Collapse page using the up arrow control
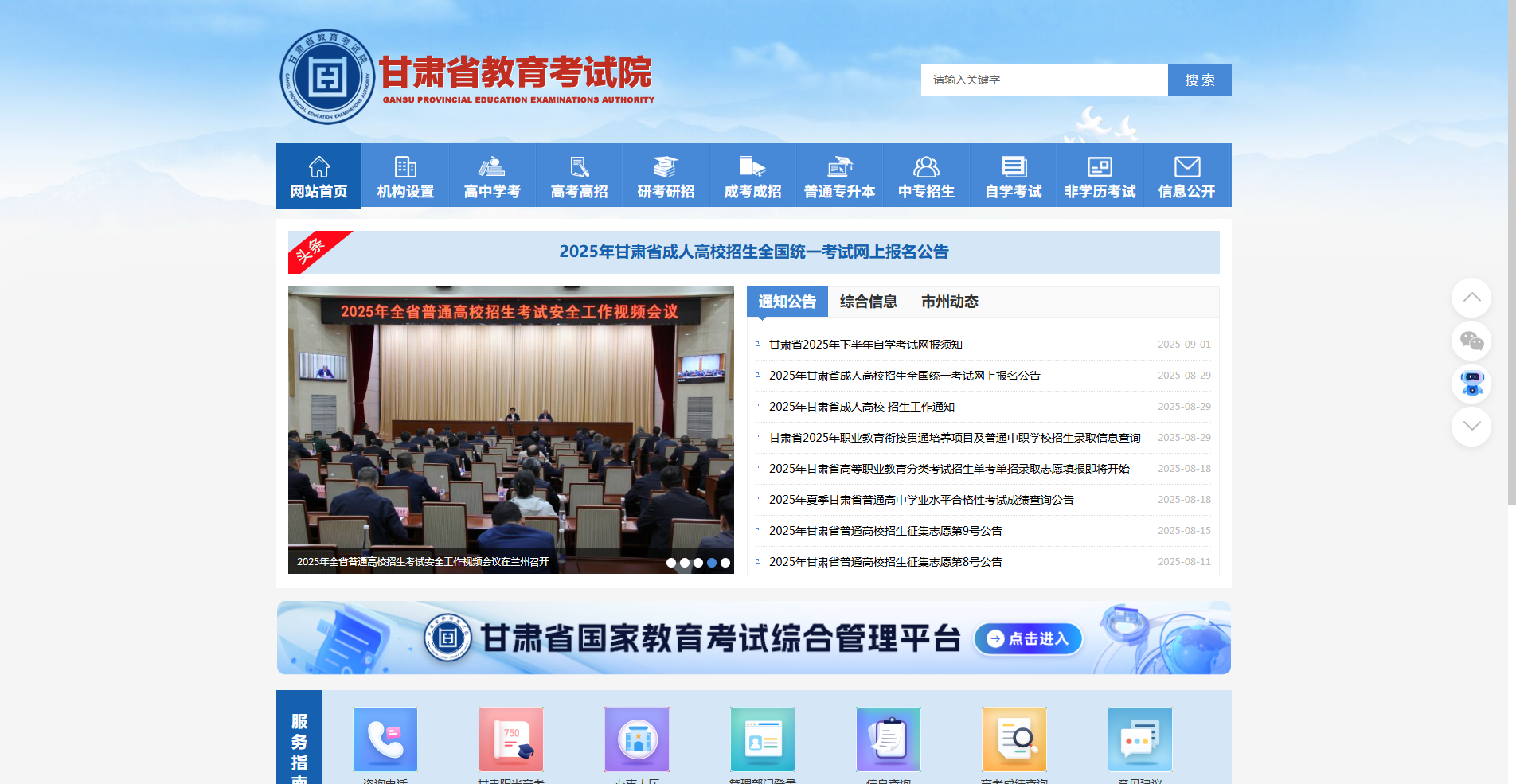This screenshot has width=1516, height=784. 1471,298
